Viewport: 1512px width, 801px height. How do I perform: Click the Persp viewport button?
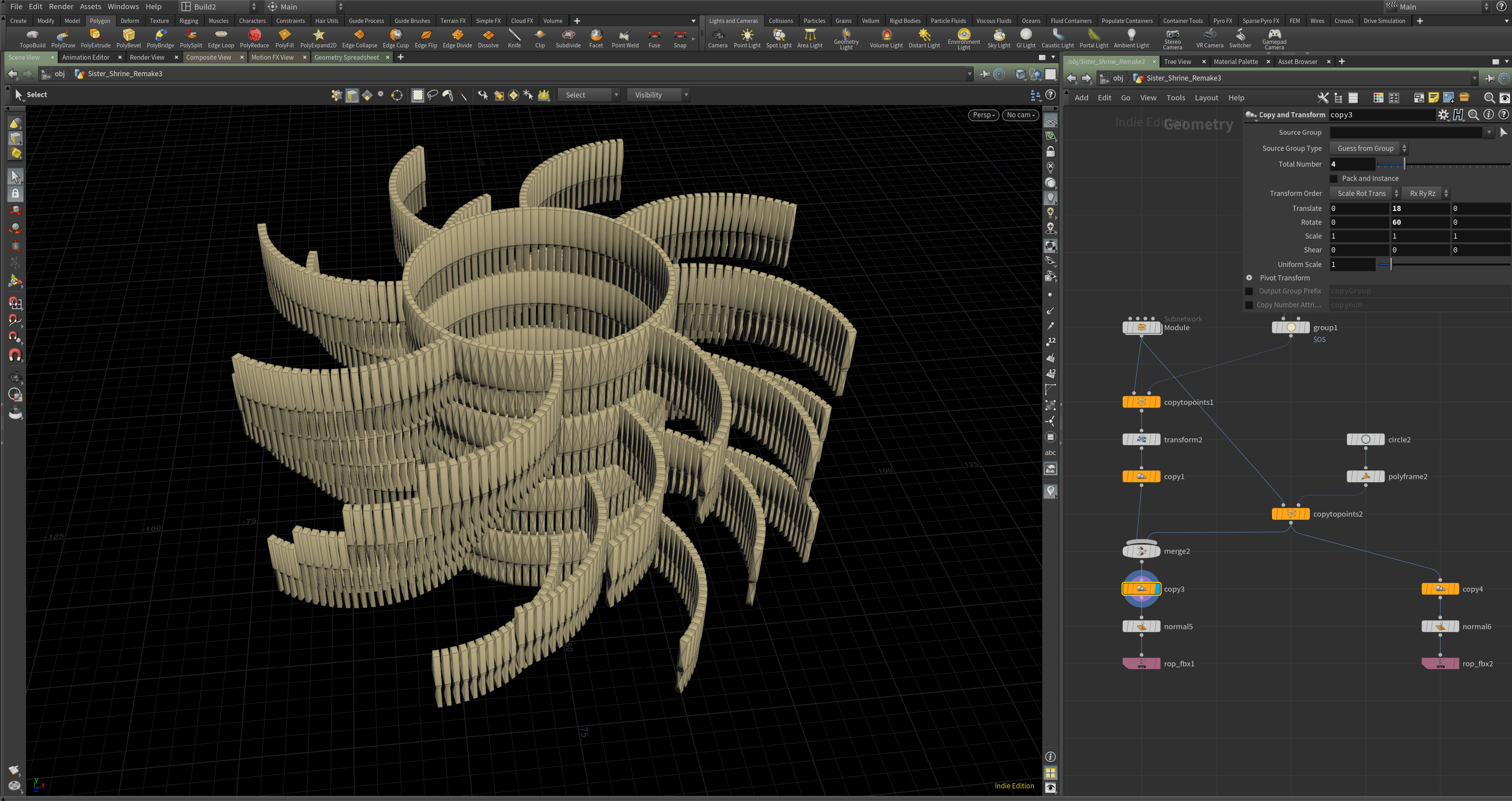coord(983,115)
